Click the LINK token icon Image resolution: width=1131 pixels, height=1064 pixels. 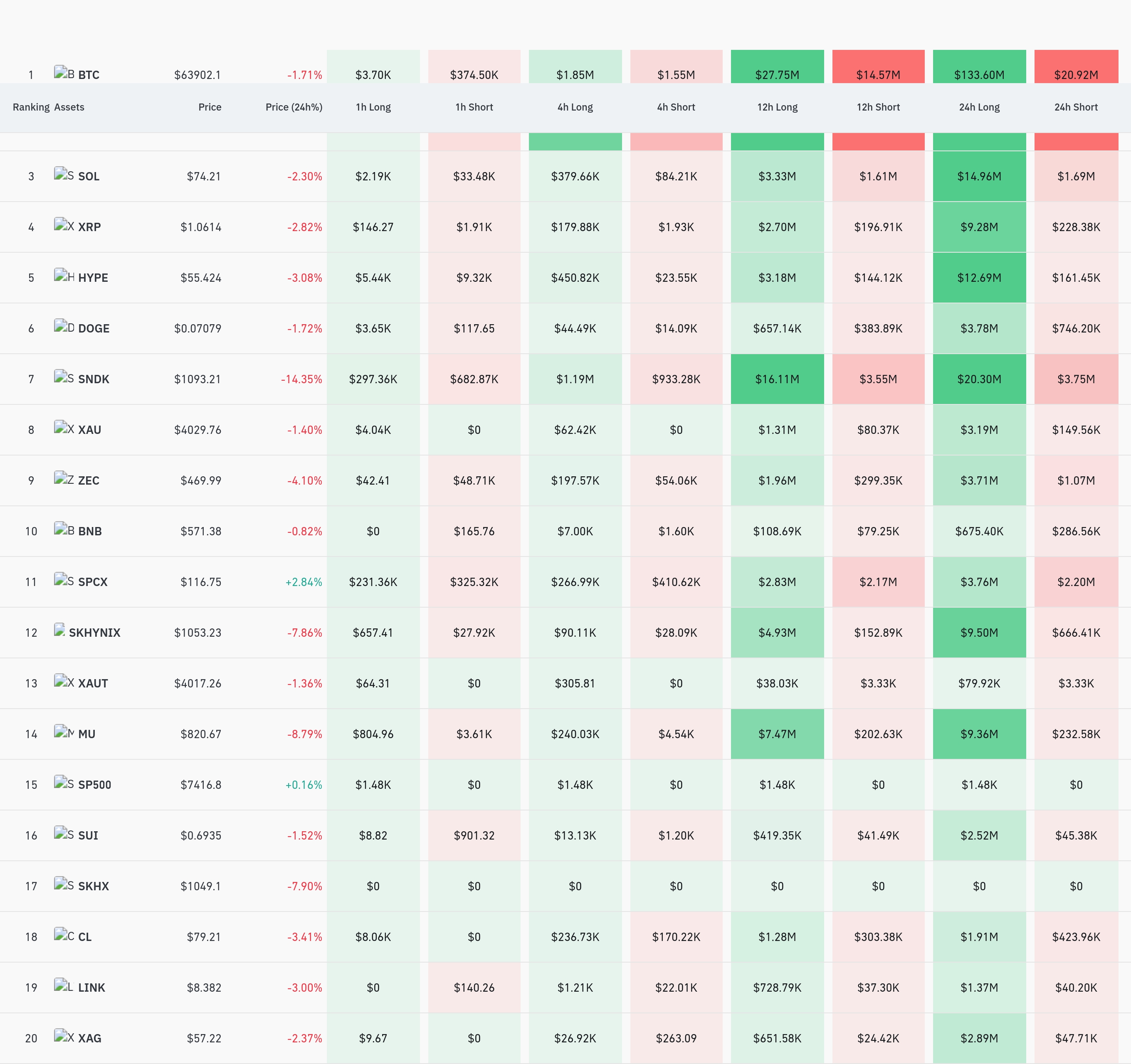tap(64, 985)
